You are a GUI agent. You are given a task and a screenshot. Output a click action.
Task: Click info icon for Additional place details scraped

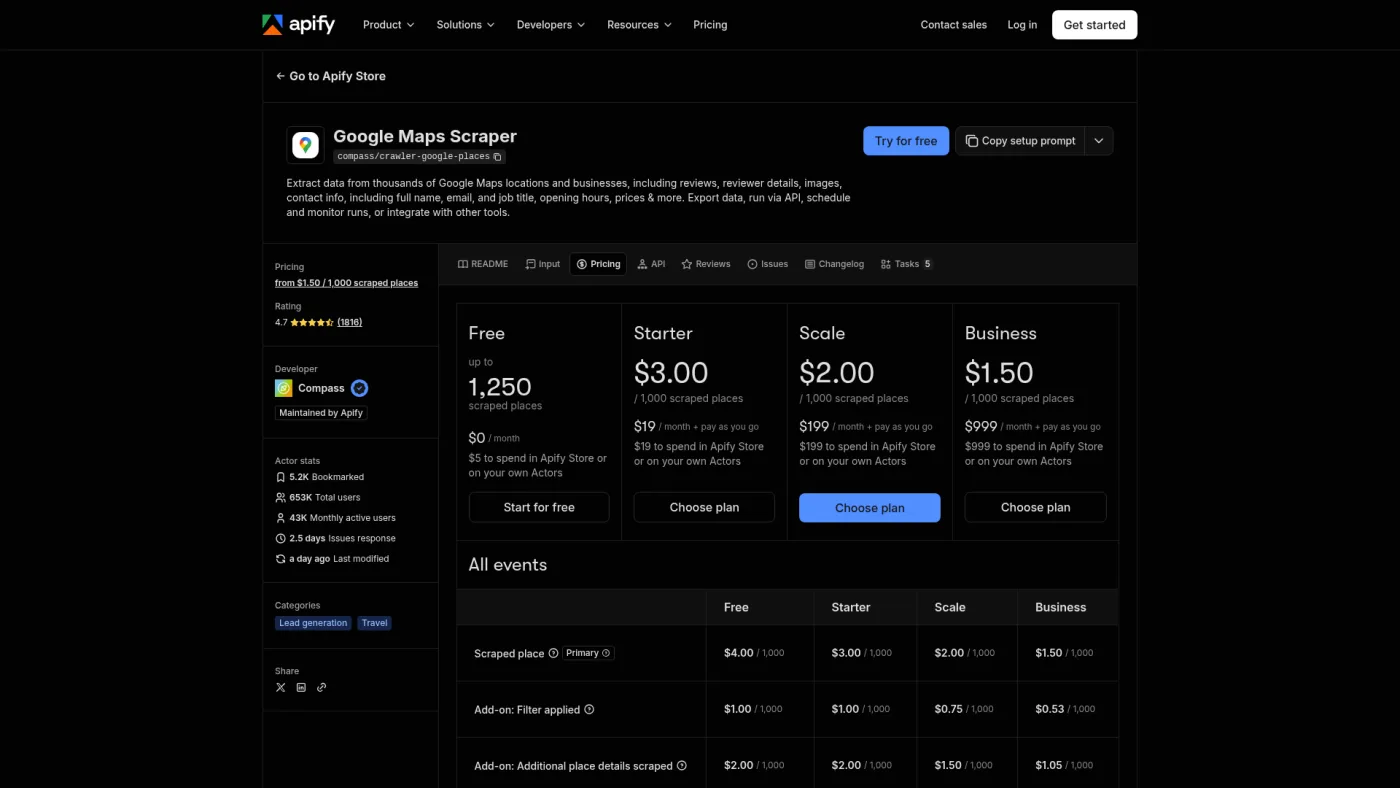682,766
